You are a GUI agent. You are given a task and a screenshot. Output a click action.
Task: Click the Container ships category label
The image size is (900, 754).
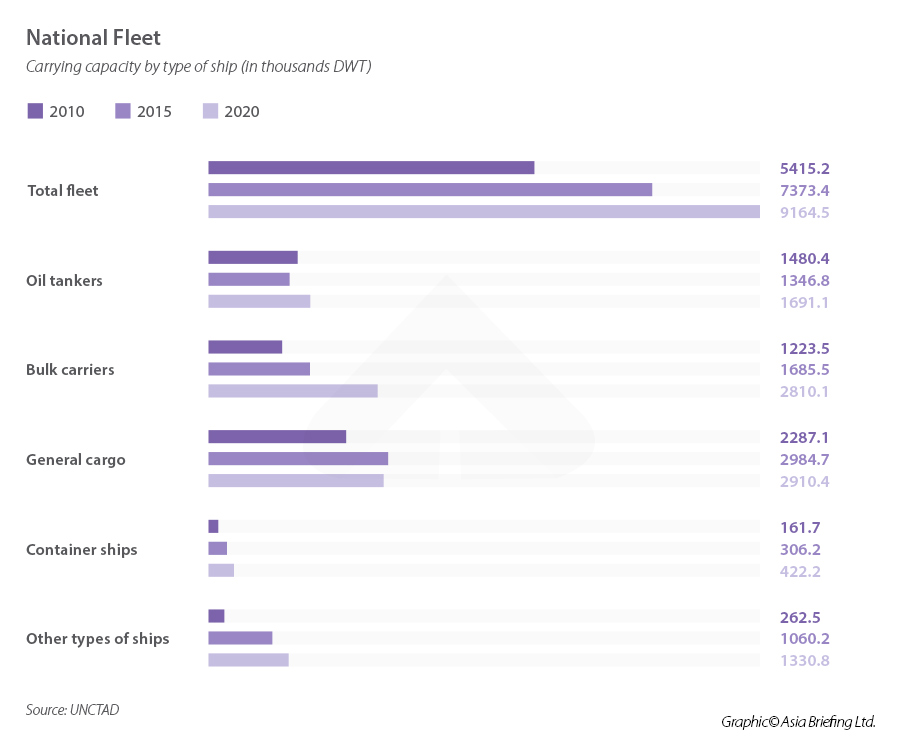[82, 550]
